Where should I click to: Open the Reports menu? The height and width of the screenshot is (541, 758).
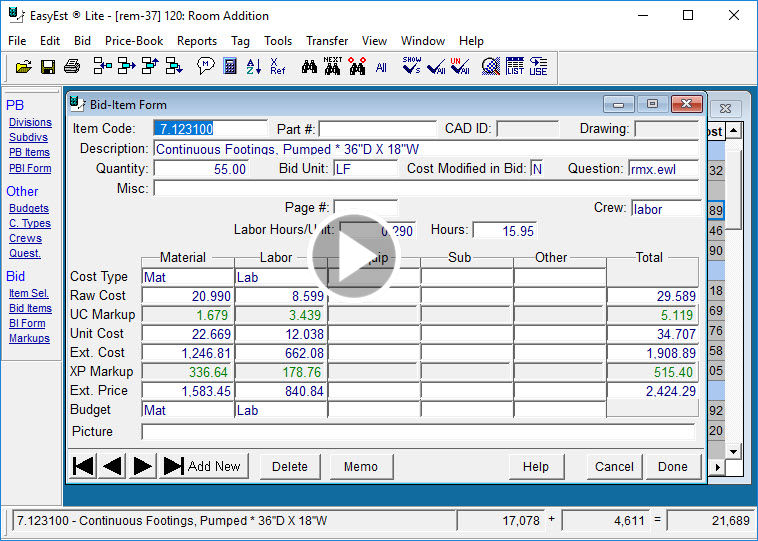click(x=197, y=41)
